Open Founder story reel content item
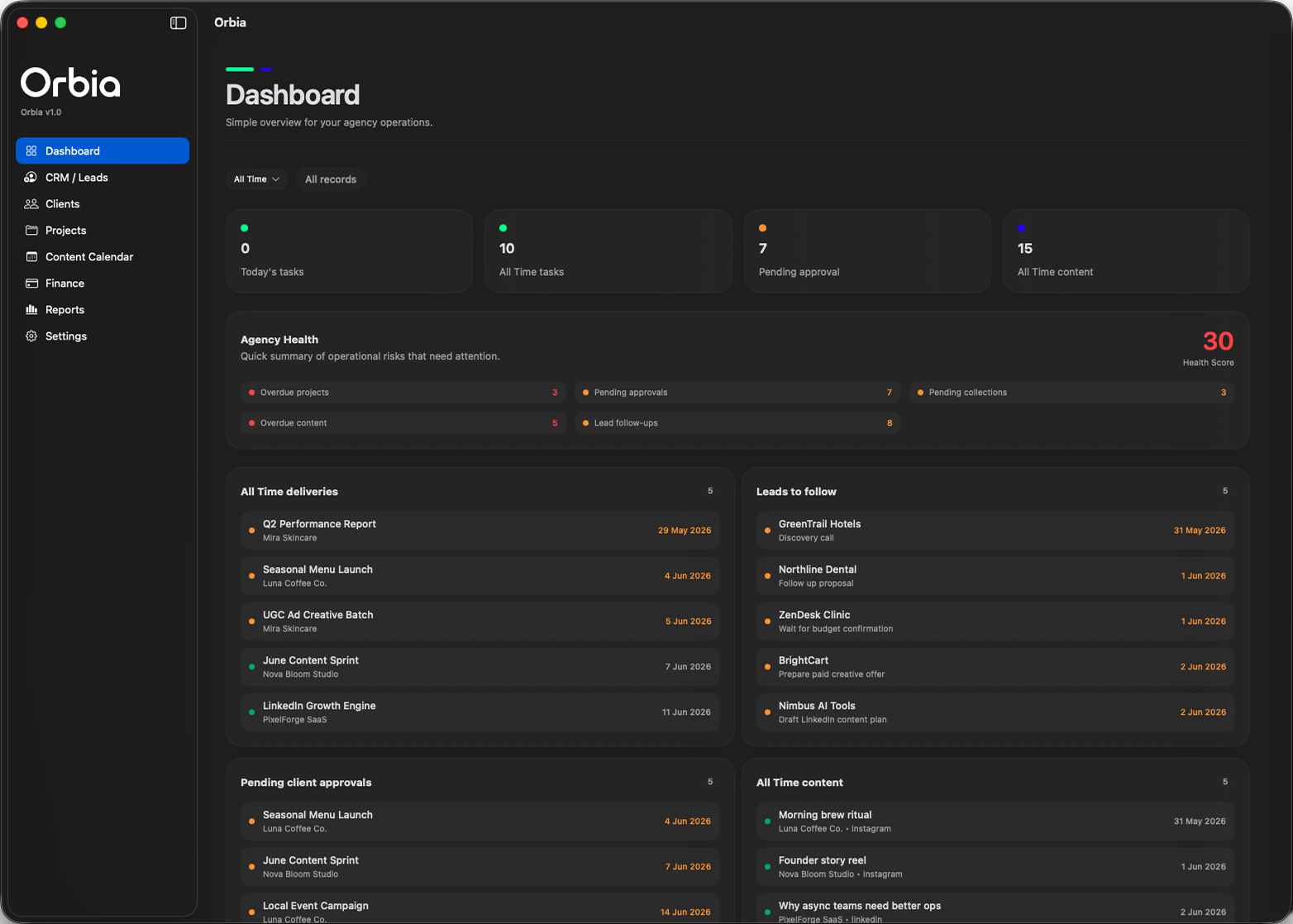Viewport: 1293px width, 924px height. click(x=995, y=867)
